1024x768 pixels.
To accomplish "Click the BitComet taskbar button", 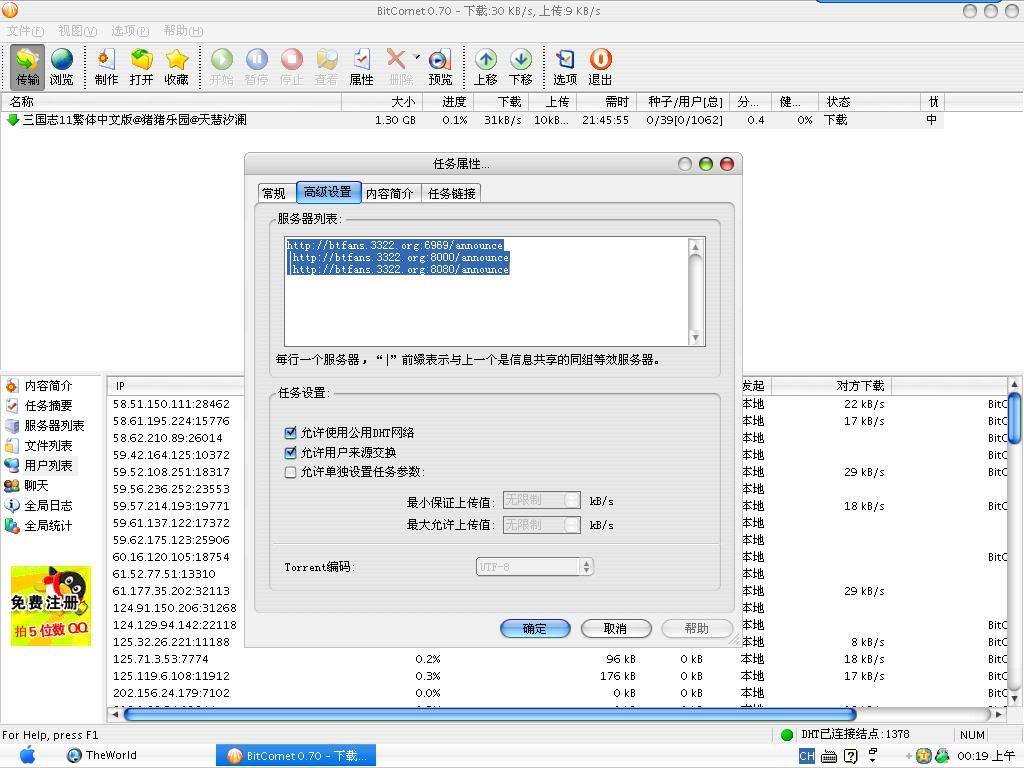I will 296,756.
